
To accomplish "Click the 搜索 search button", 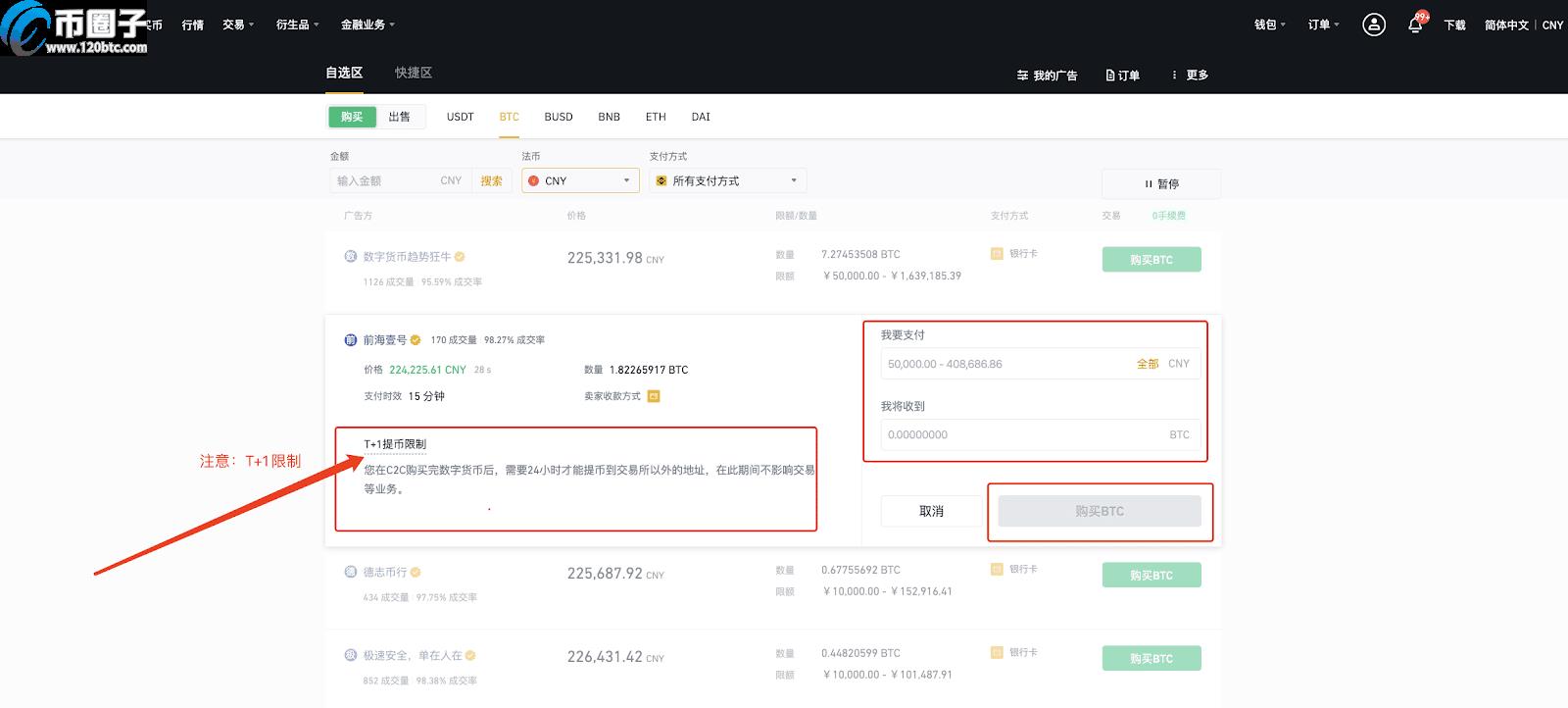I will click(x=491, y=180).
